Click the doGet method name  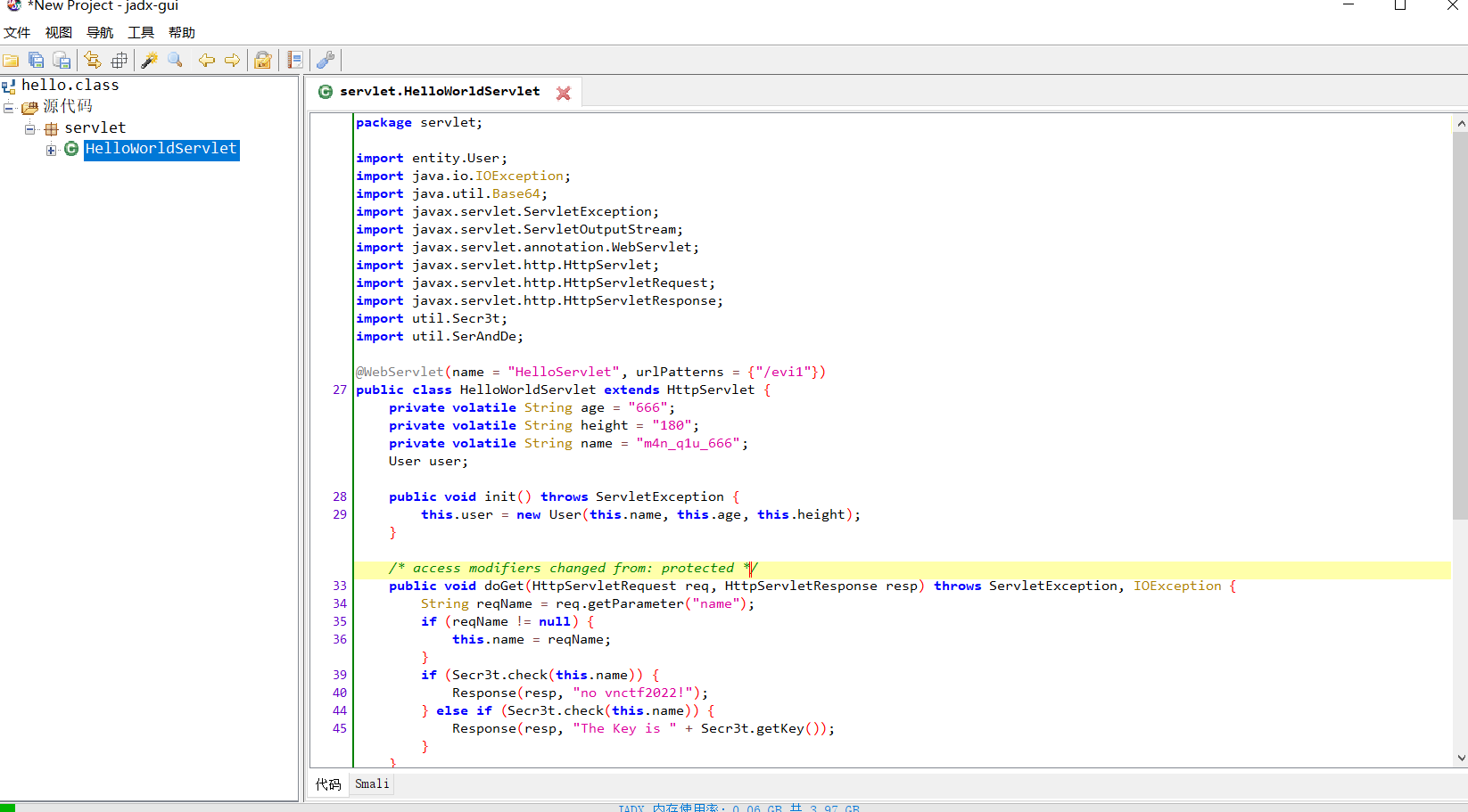pos(504,586)
